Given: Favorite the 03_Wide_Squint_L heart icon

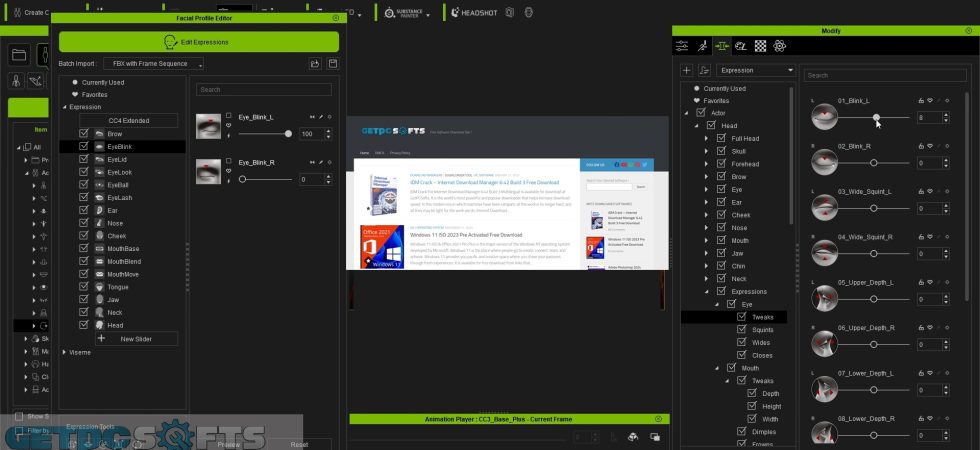Looking at the screenshot, I should pyautogui.click(x=930, y=192).
